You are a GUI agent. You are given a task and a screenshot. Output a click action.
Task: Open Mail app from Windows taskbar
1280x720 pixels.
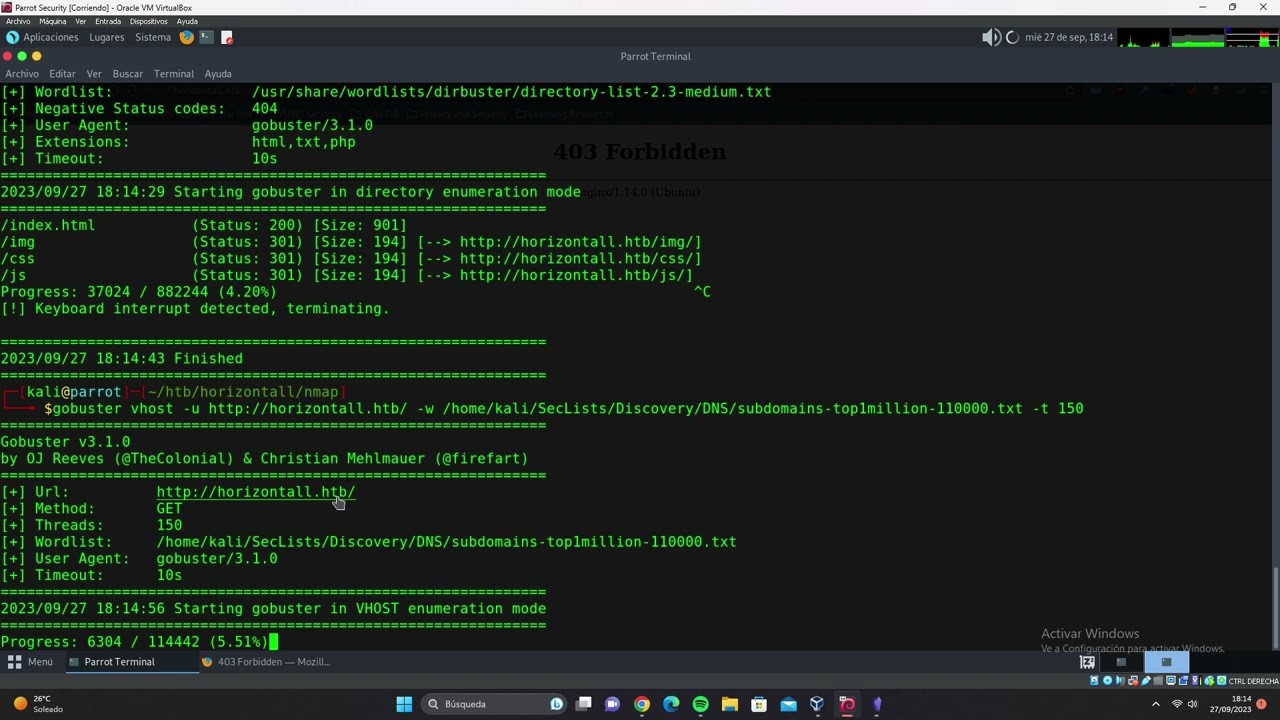click(x=788, y=704)
